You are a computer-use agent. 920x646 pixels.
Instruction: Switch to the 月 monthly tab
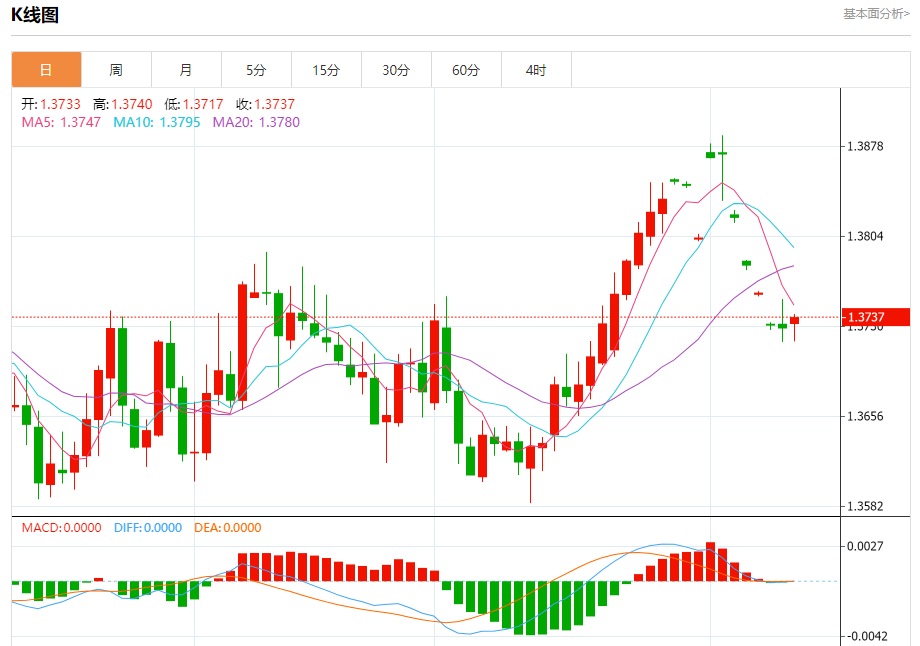coord(186,70)
